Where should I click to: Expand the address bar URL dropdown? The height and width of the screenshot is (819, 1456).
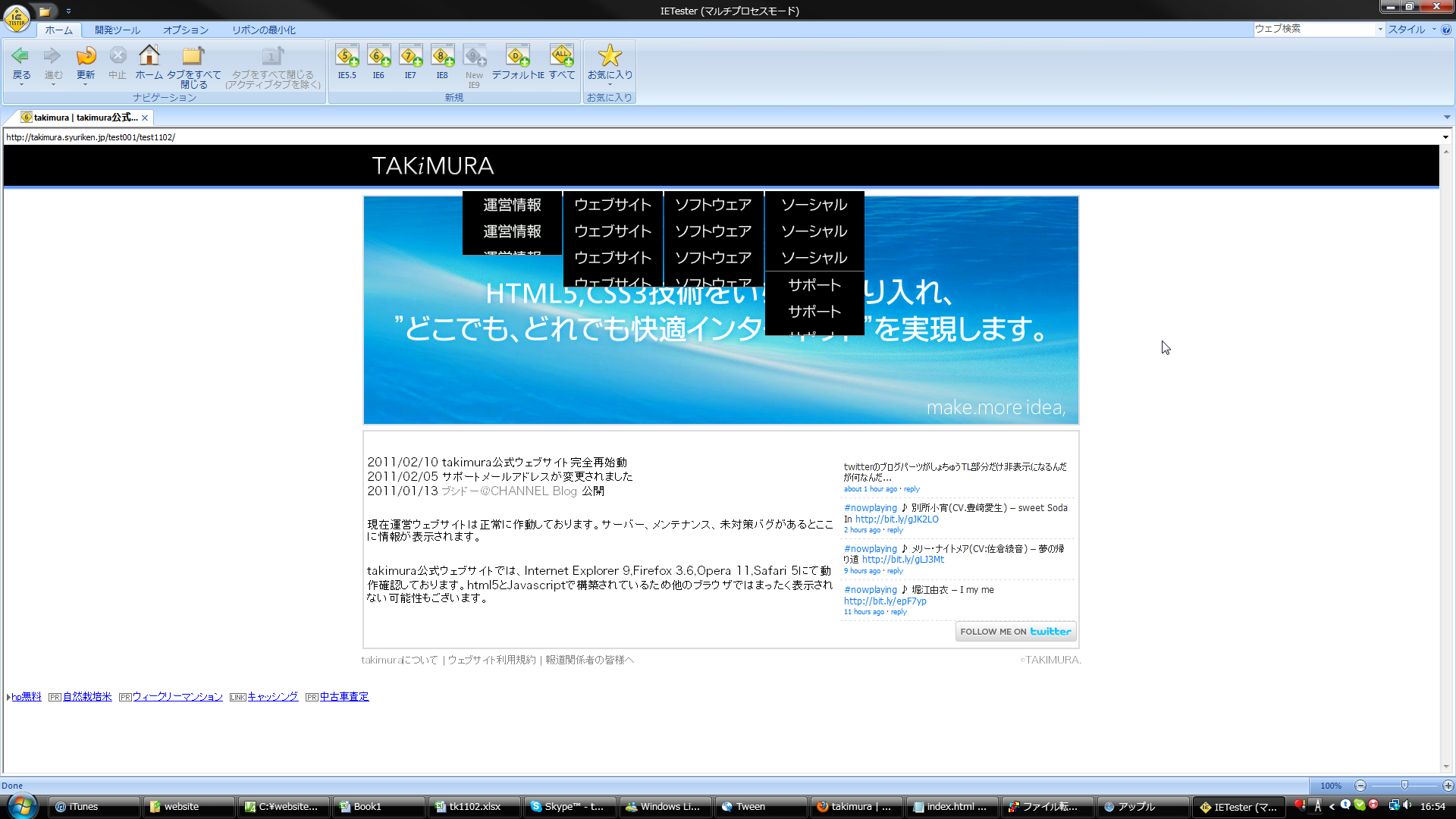click(1445, 137)
